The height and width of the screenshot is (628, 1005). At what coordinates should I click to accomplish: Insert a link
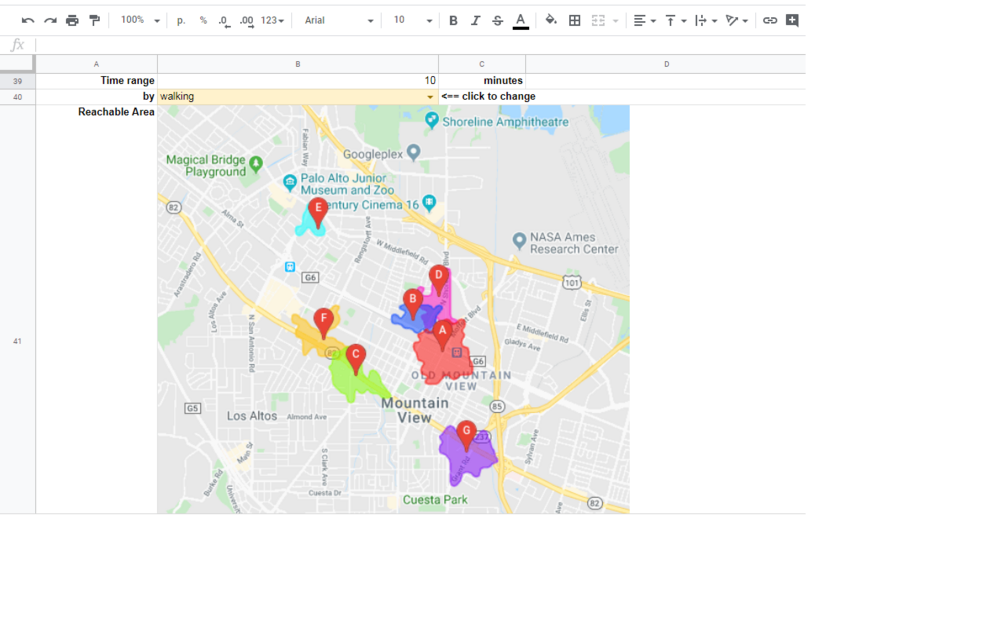tap(770, 21)
